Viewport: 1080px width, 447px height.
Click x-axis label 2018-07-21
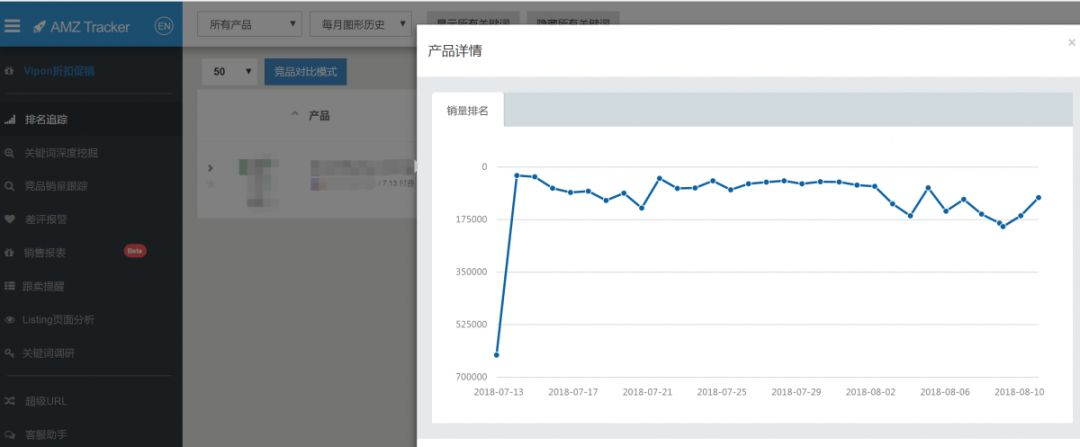[647, 392]
